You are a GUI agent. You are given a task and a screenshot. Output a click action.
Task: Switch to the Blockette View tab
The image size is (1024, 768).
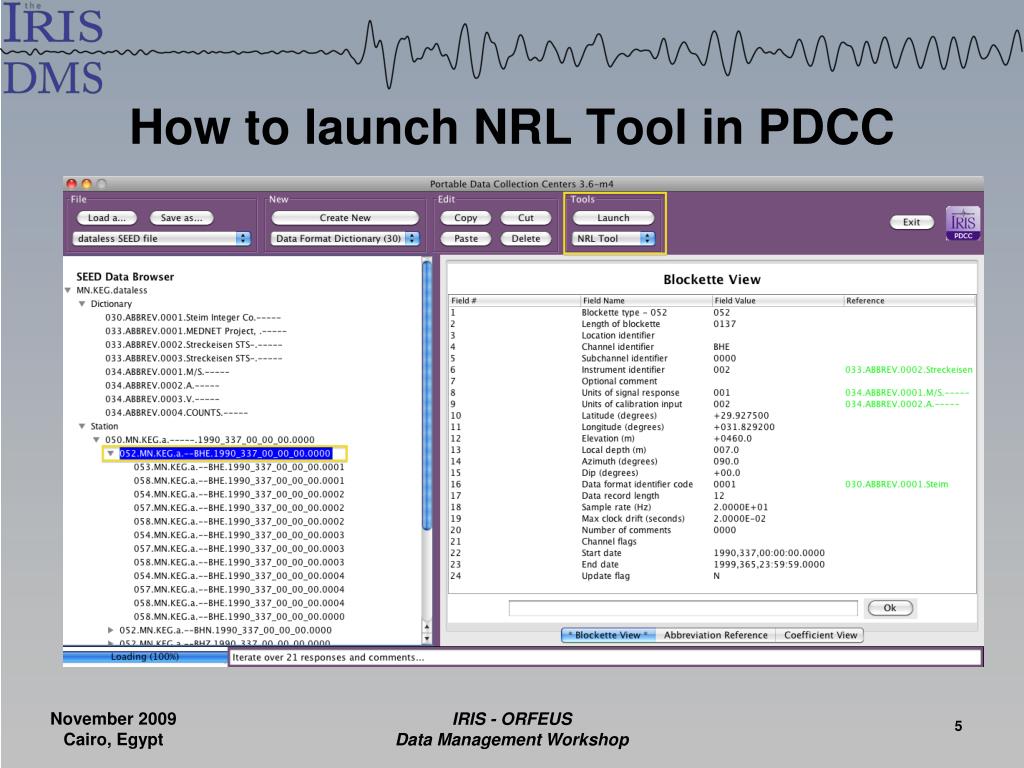pyautogui.click(x=608, y=635)
